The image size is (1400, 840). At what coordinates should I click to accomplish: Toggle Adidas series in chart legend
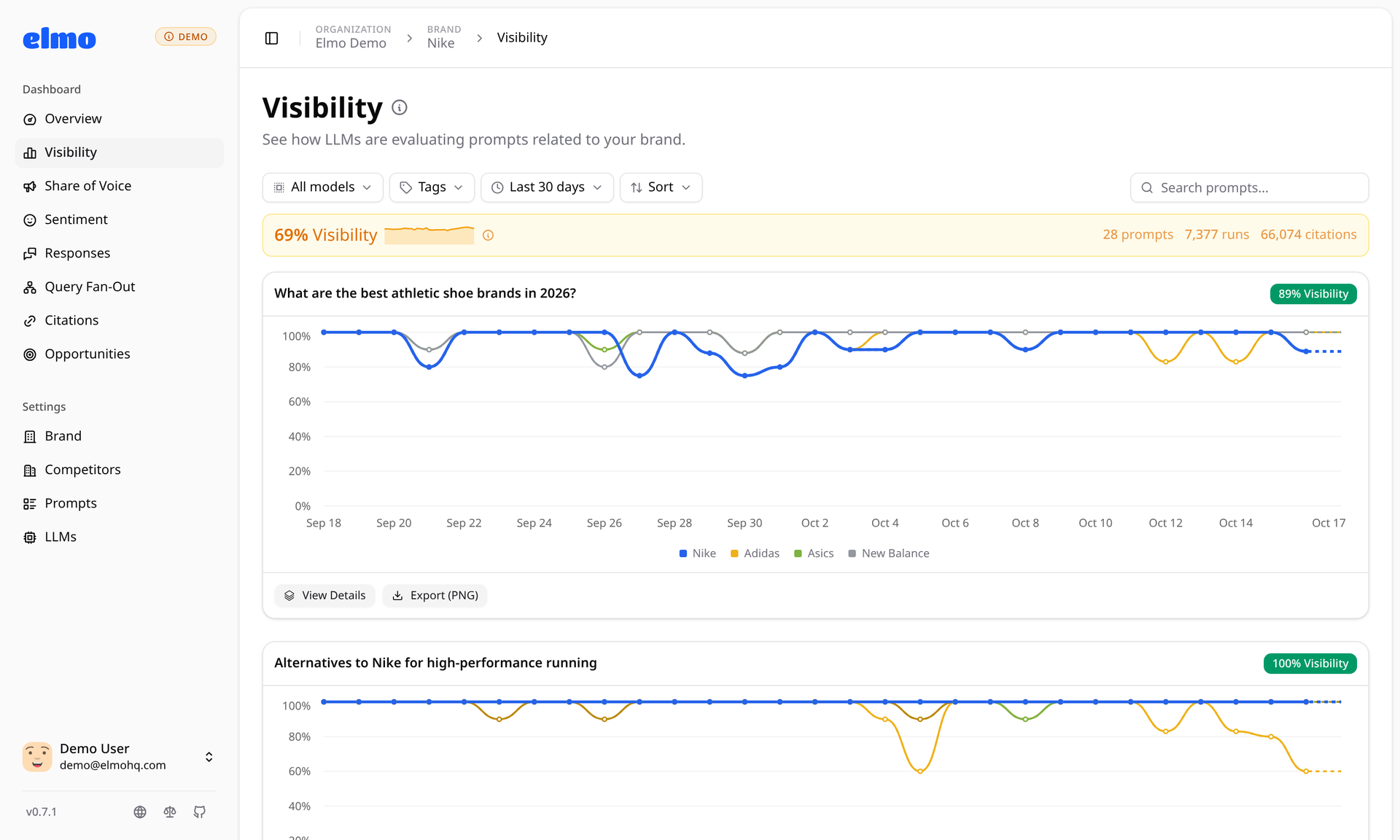pyautogui.click(x=755, y=553)
